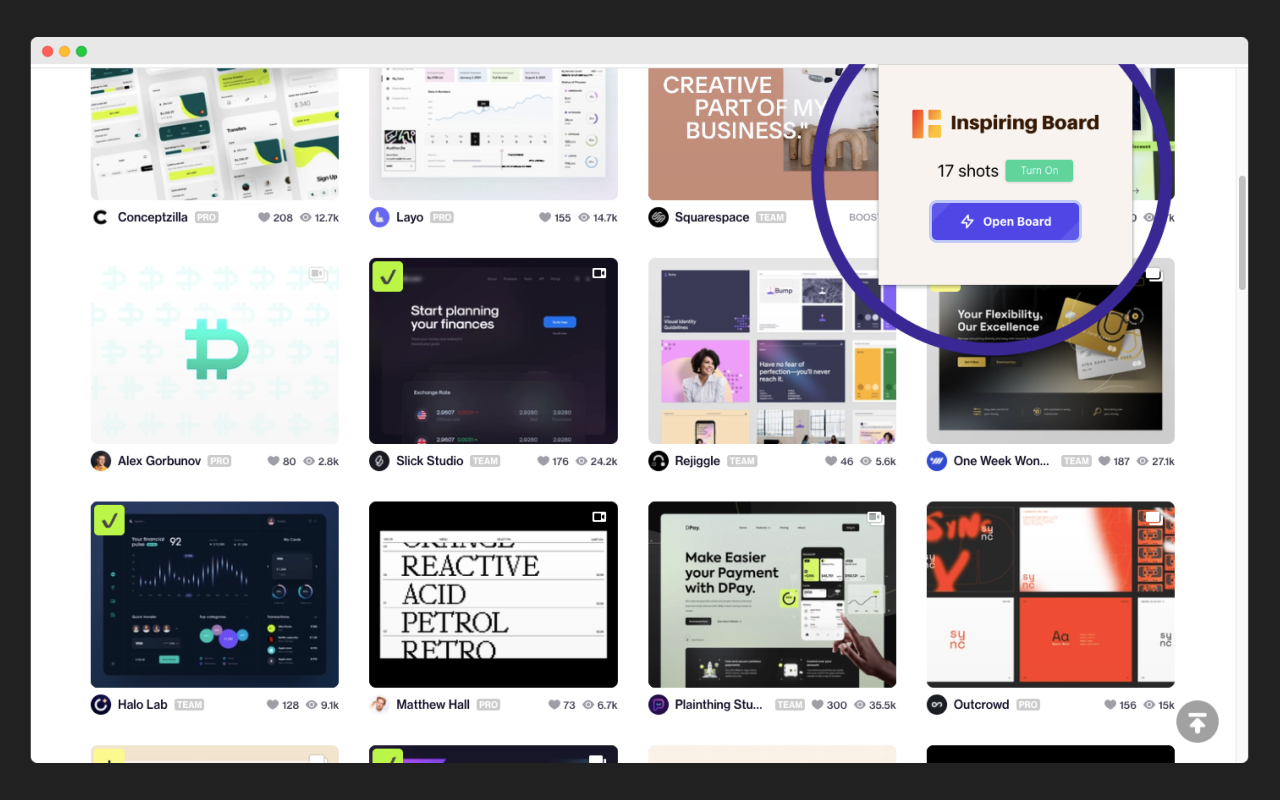The width and height of the screenshot is (1280, 800).
Task: Open the Conceptzilla banking app shot thumbnail
Action: coord(215,133)
